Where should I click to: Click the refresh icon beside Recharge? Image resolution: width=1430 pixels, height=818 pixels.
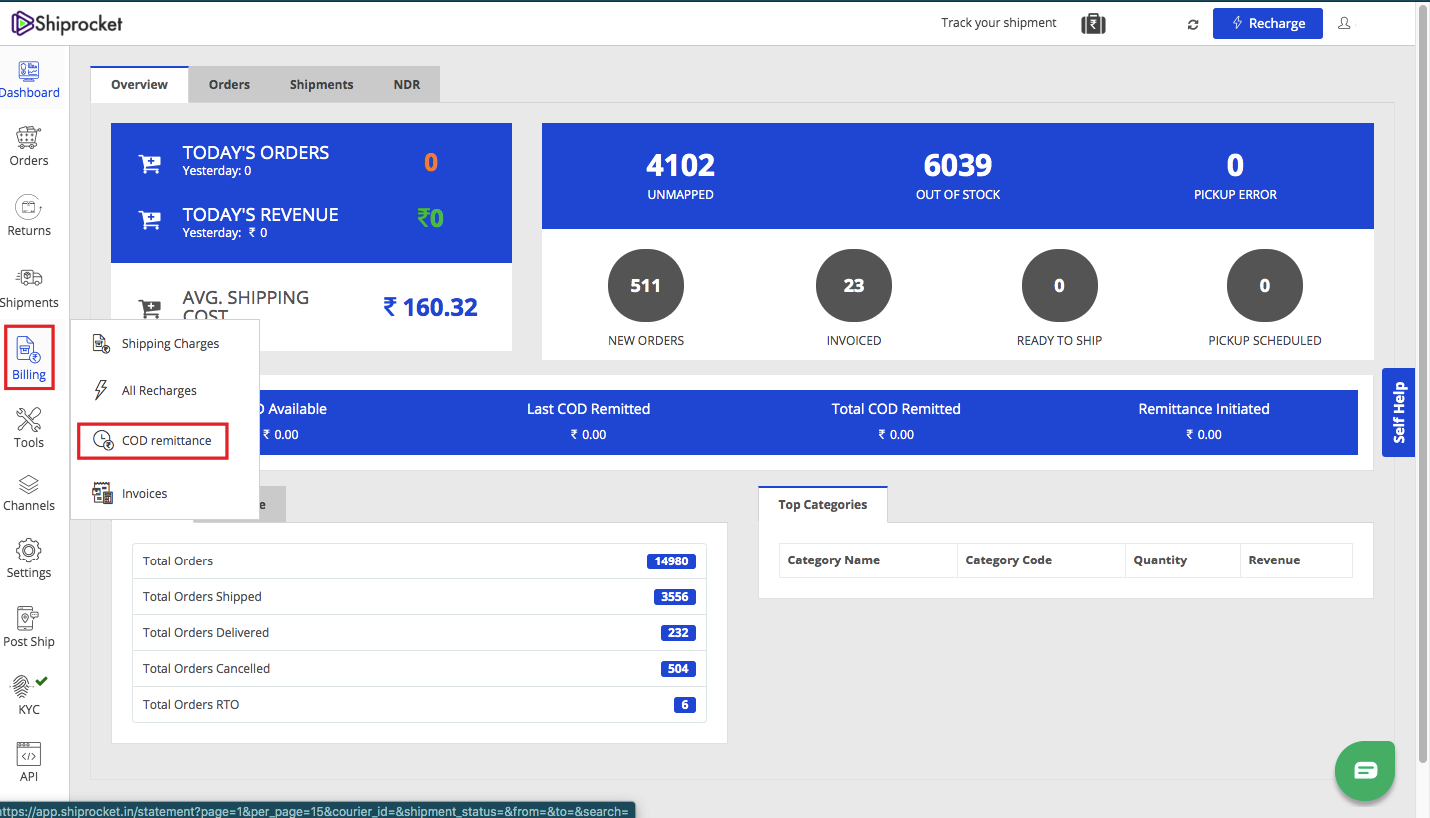click(1192, 24)
